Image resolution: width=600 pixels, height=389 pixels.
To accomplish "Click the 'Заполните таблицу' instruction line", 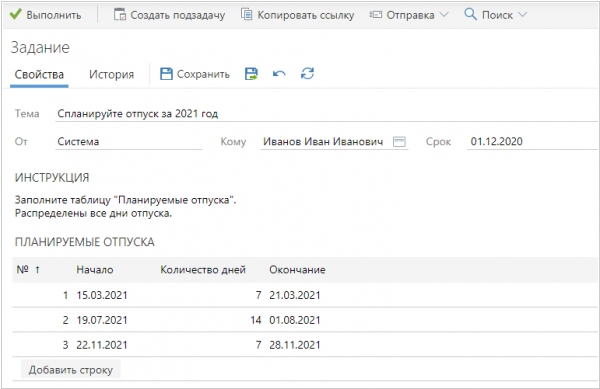I will [126, 200].
